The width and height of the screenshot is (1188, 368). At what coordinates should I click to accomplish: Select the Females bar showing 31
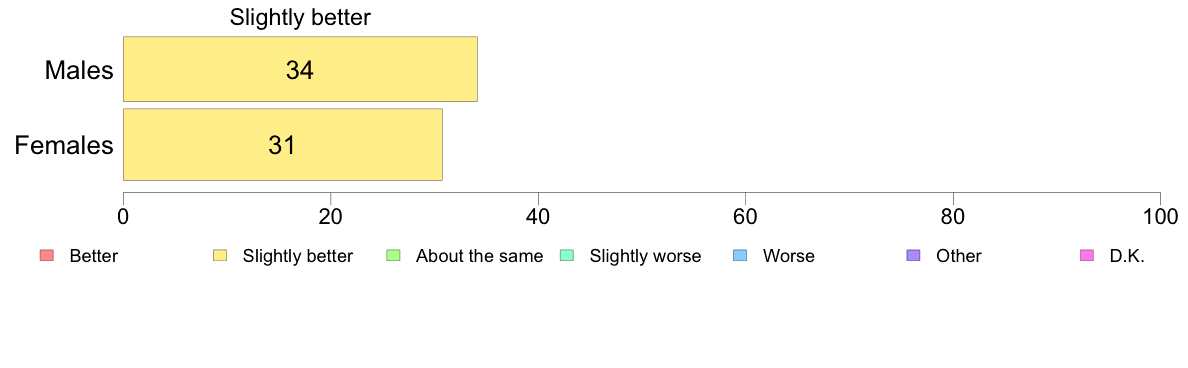point(283,145)
